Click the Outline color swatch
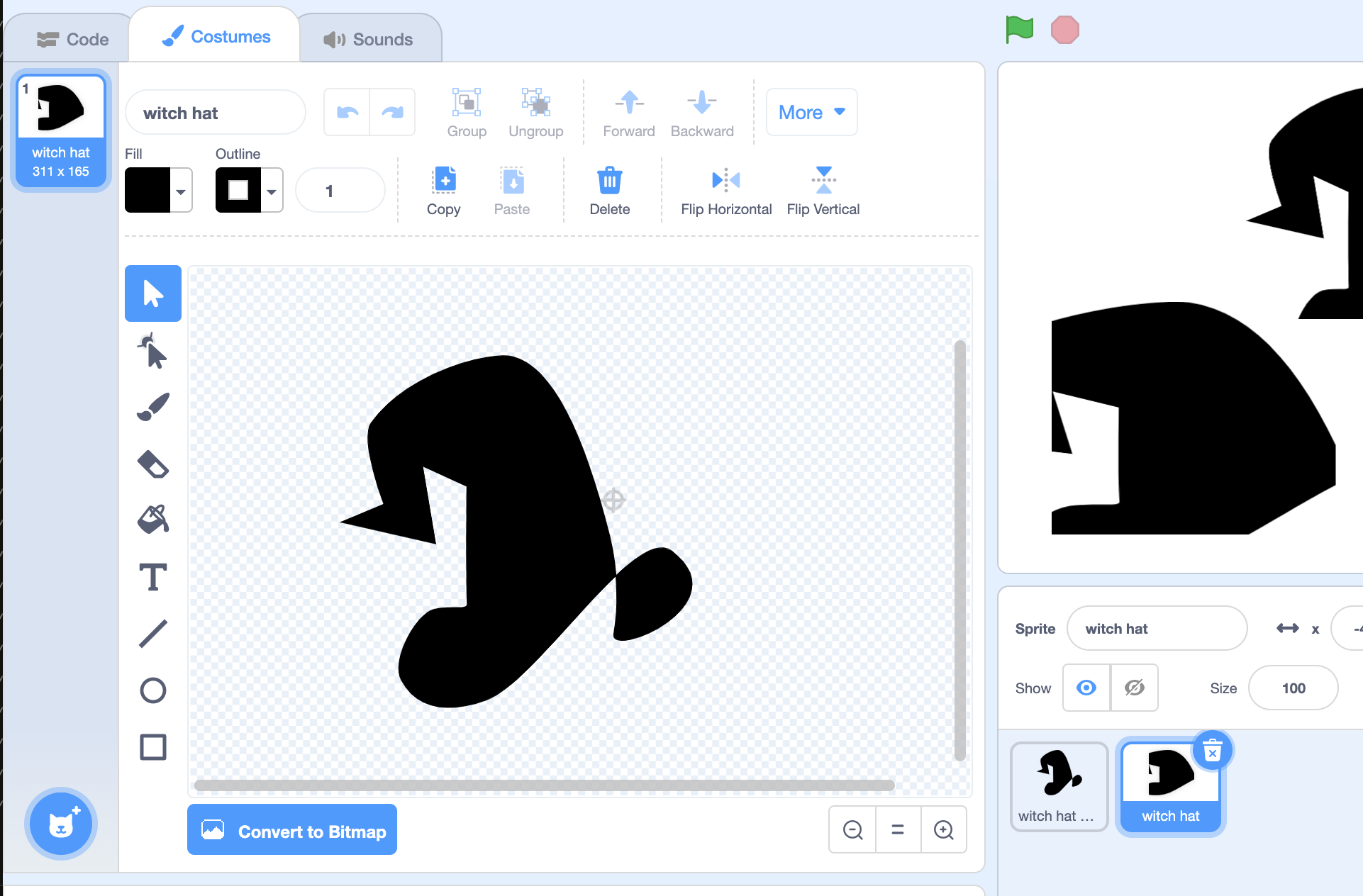This screenshot has height=896, width=1363. pyautogui.click(x=238, y=190)
